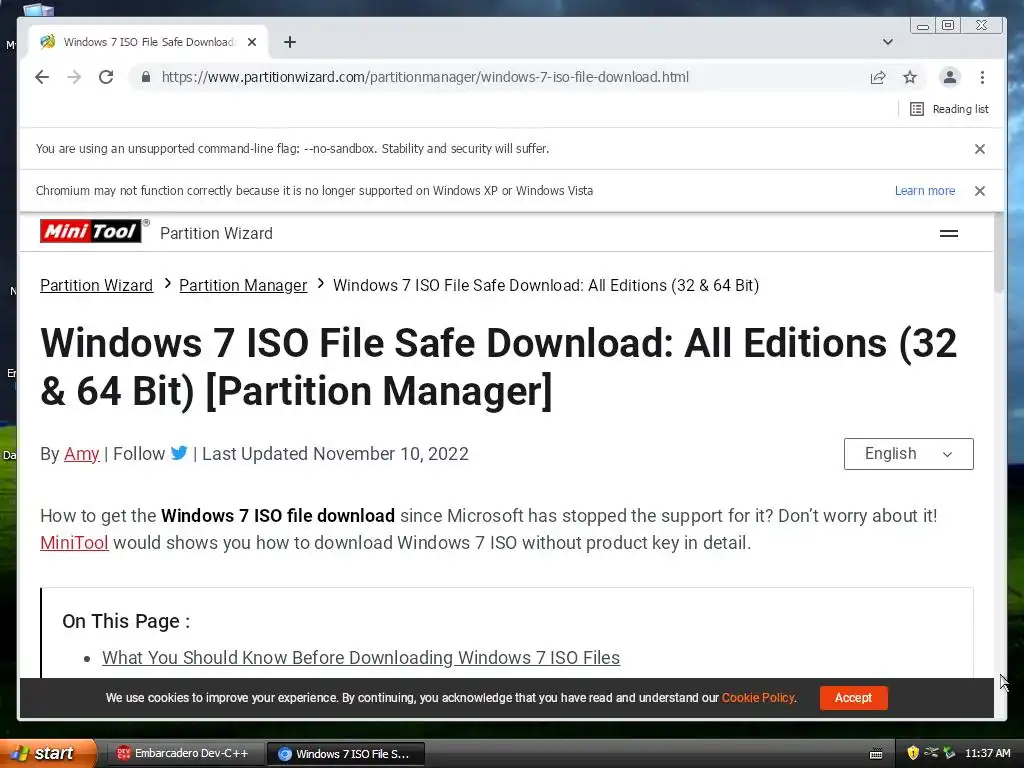Expand the English language dropdown
The image size is (1024, 768).
[x=908, y=454]
